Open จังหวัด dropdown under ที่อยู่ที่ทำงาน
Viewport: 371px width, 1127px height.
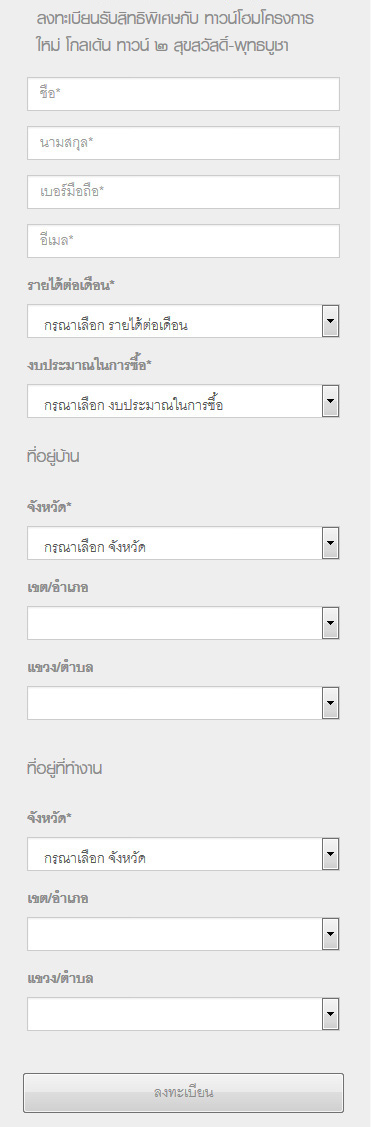pyautogui.click(x=183, y=854)
